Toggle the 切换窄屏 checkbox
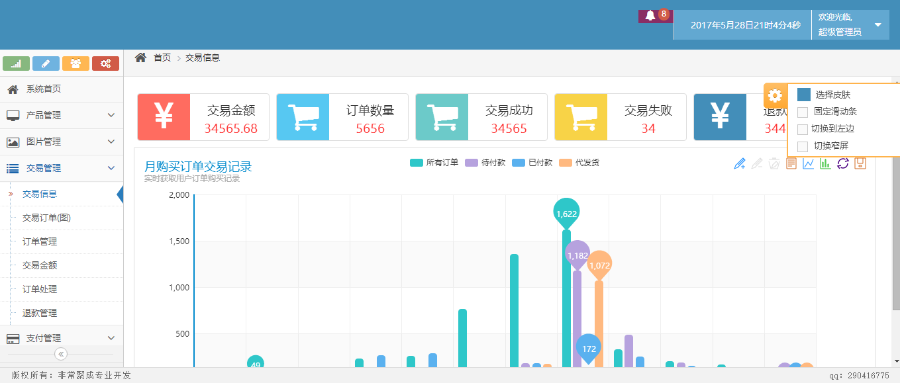The image size is (900, 383). pos(802,146)
